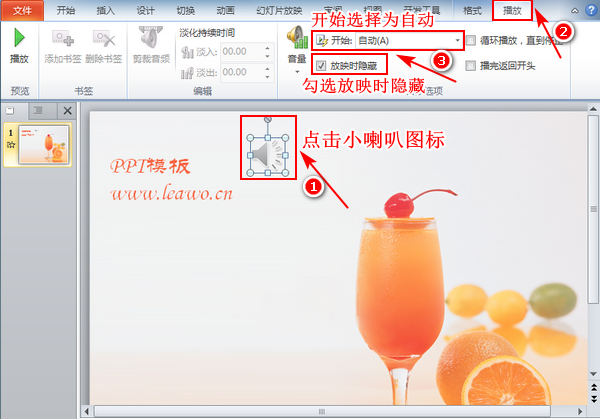Close the slide thumbnail pane
This screenshot has width=600, height=419.
click(68, 111)
